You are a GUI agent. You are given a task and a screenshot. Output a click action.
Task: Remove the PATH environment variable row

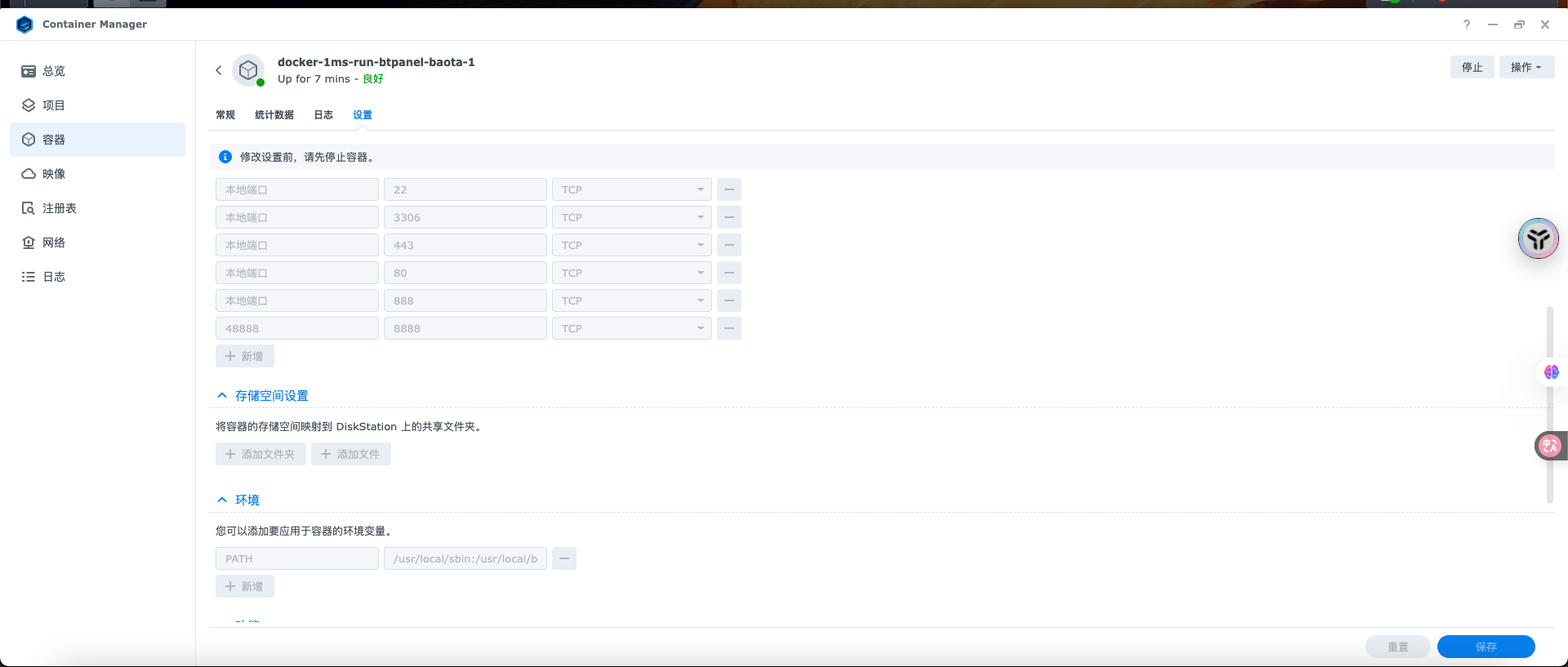[564, 558]
